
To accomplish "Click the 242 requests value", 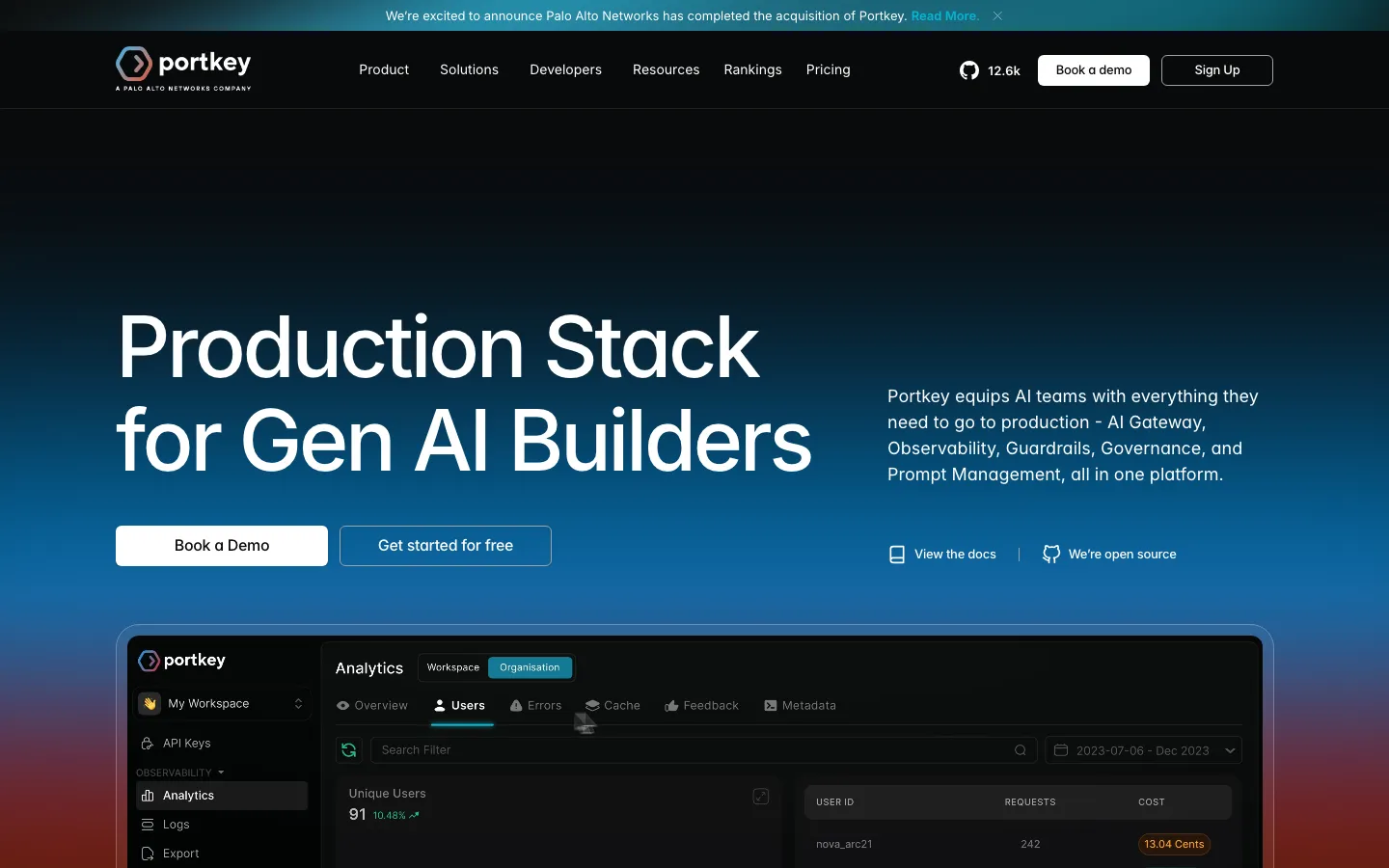I will (x=1030, y=845).
